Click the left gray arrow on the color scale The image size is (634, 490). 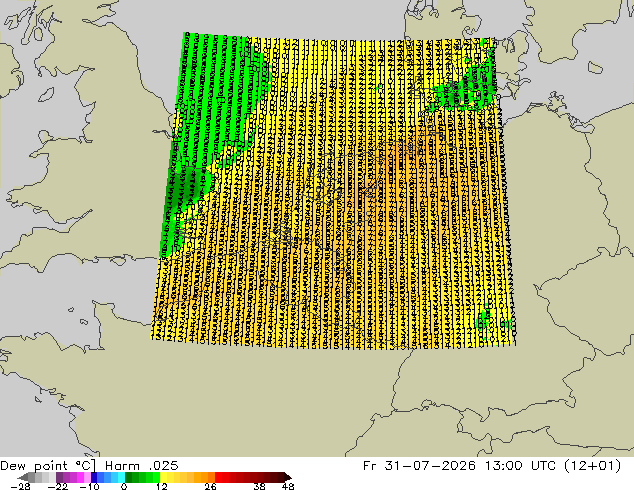(23, 477)
